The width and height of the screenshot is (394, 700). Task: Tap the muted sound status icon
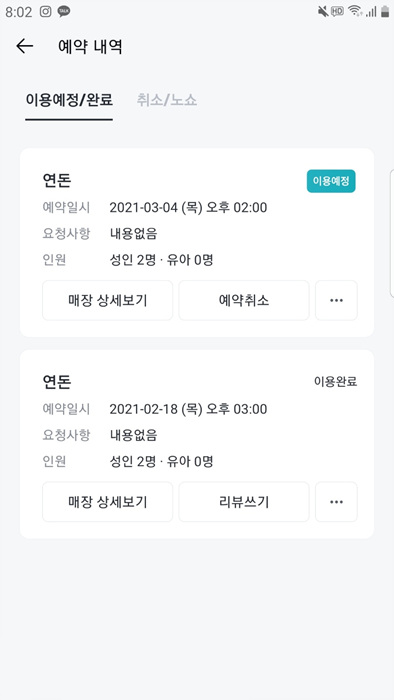[x=323, y=12]
